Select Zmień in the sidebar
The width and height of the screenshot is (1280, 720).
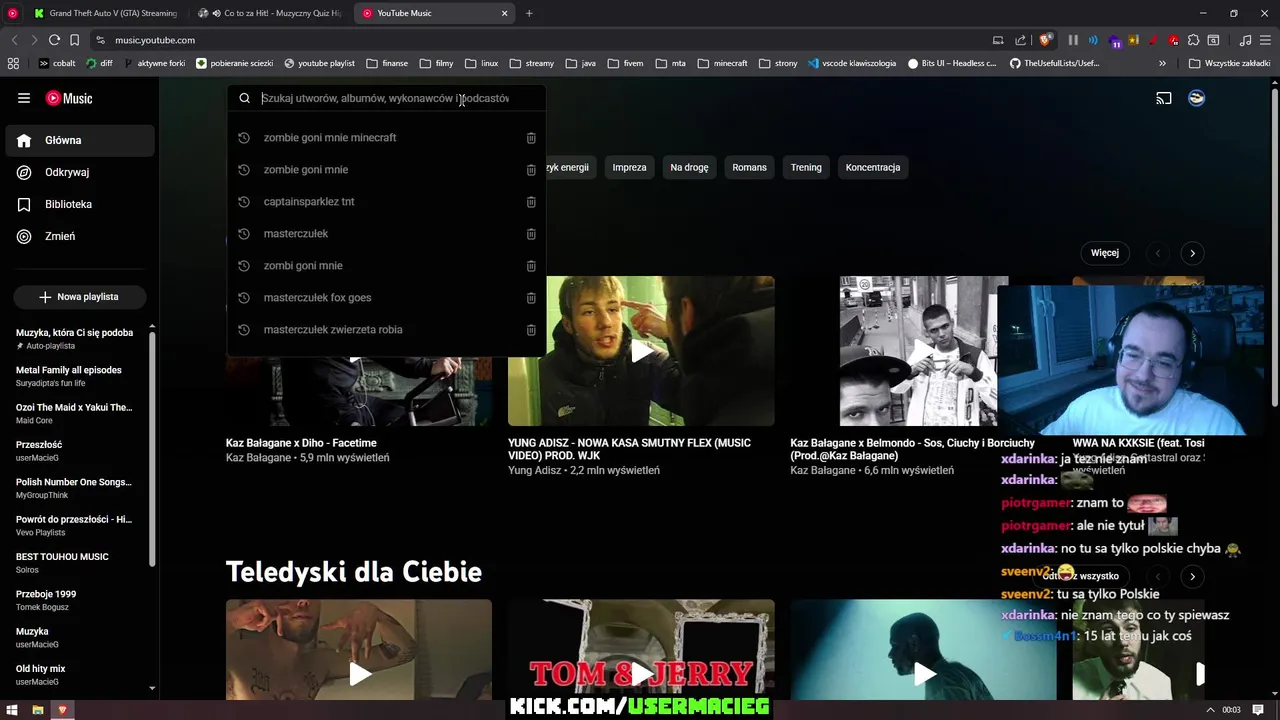[x=80, y=236]
